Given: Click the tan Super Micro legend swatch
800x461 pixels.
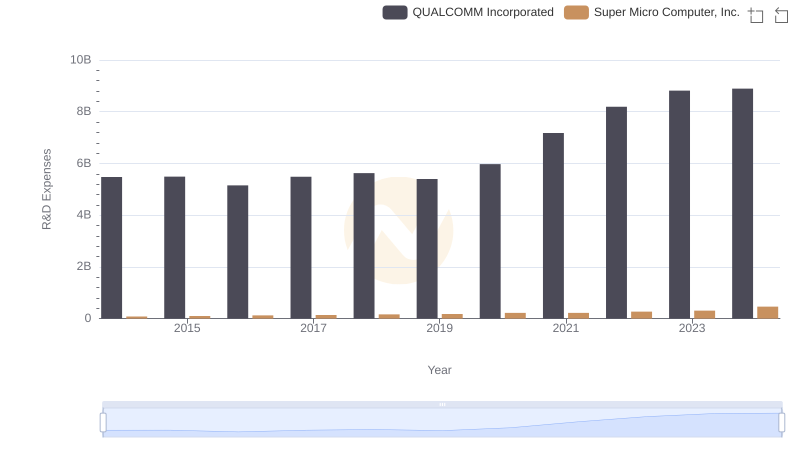Looking at the screenshot, I should tap(576, 12).
